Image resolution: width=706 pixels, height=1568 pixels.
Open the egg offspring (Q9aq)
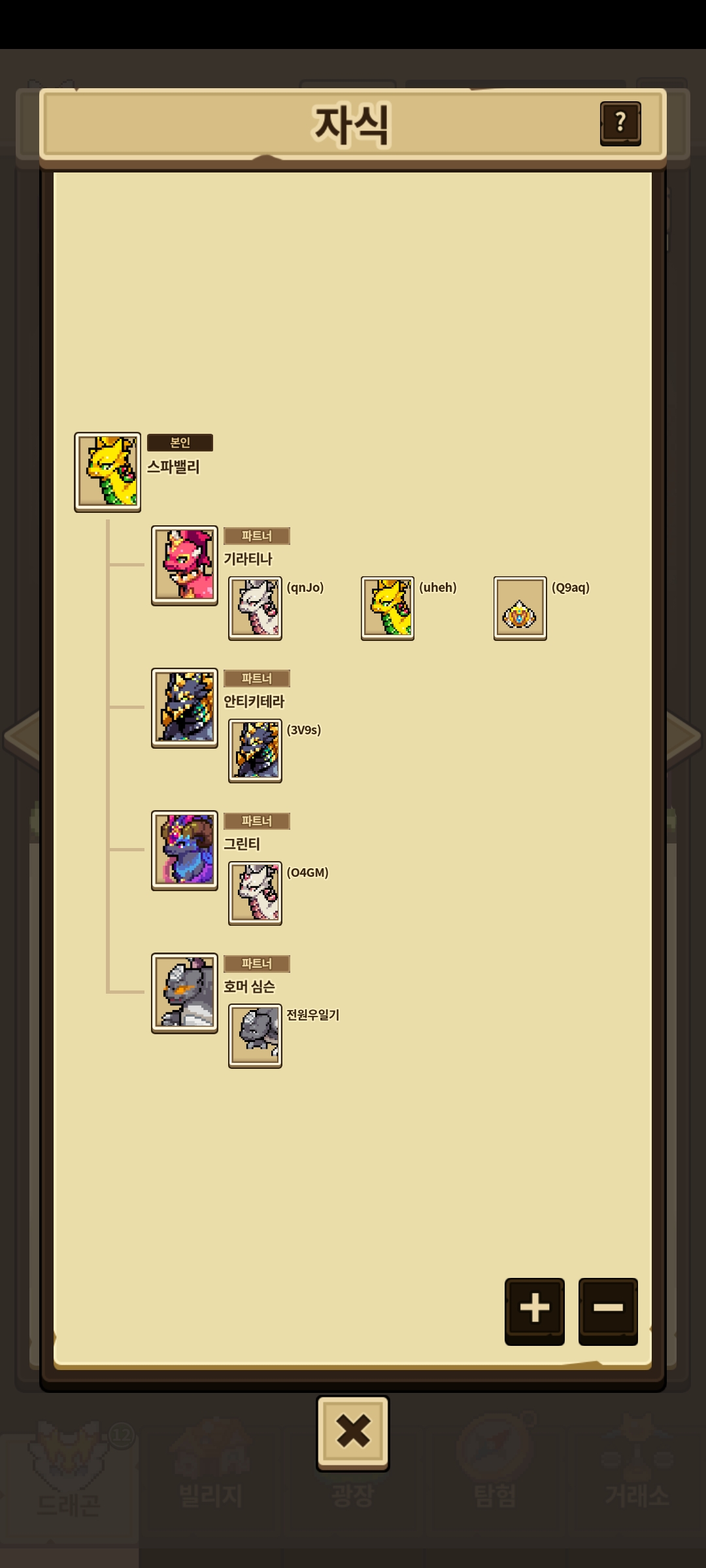coord(520,608)
